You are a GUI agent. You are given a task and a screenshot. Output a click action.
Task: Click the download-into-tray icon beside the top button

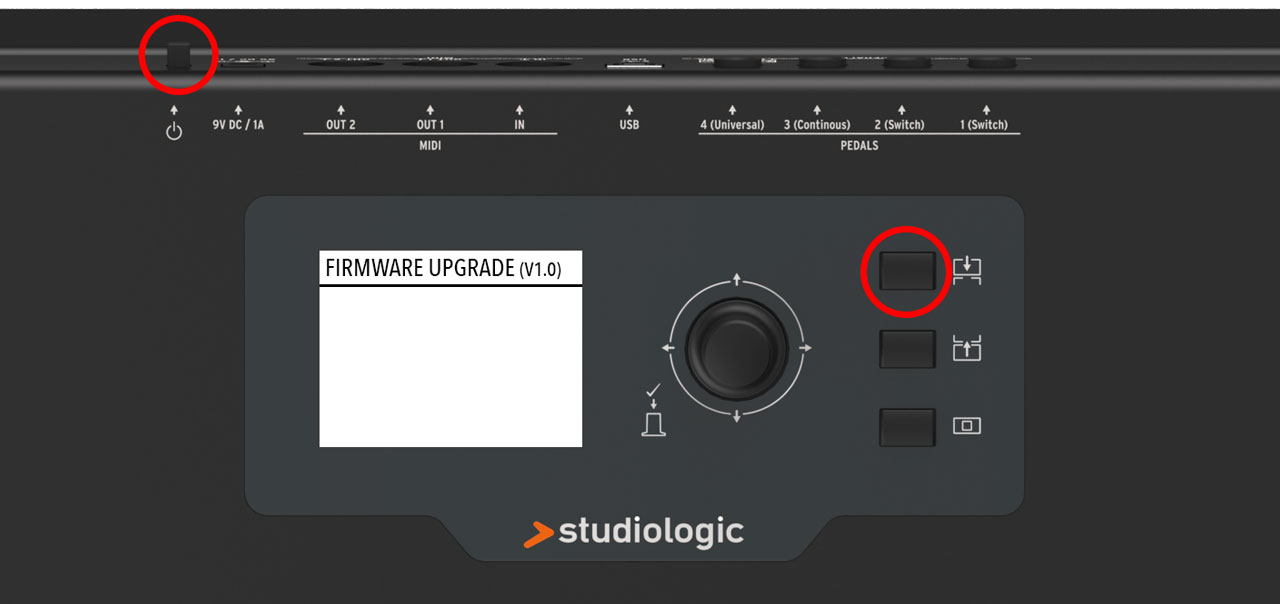tap(967, 271)
